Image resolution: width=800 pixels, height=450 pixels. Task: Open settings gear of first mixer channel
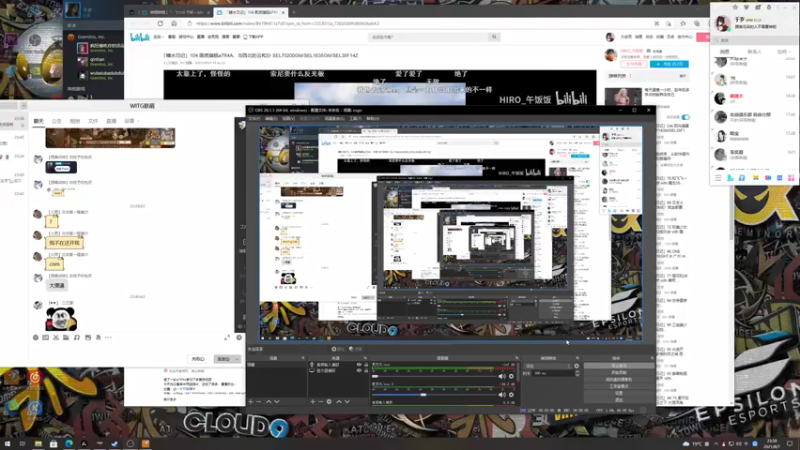point(511,377)
